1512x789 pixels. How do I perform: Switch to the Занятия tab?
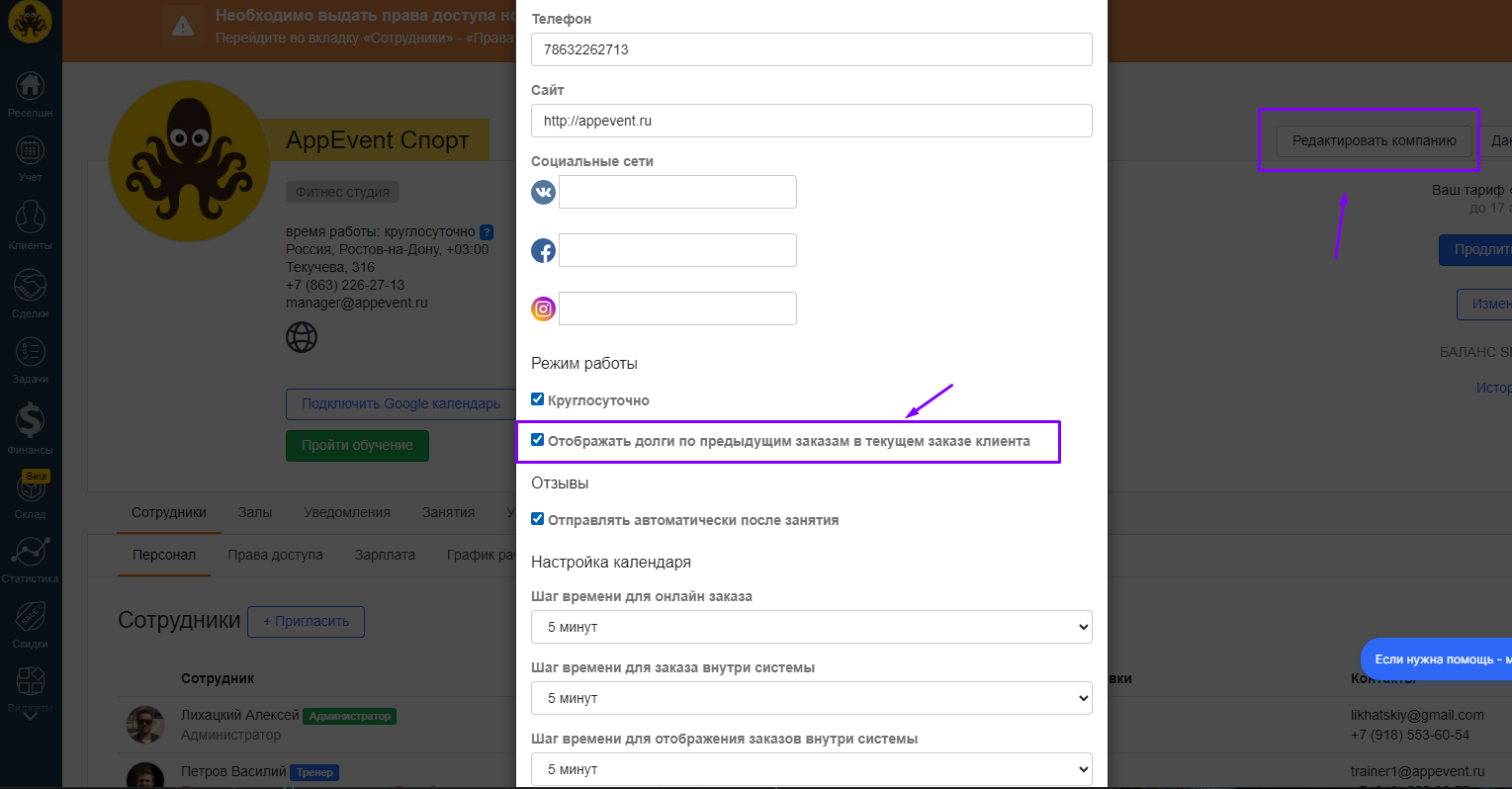pyautogui.click(x=449, y=512)
